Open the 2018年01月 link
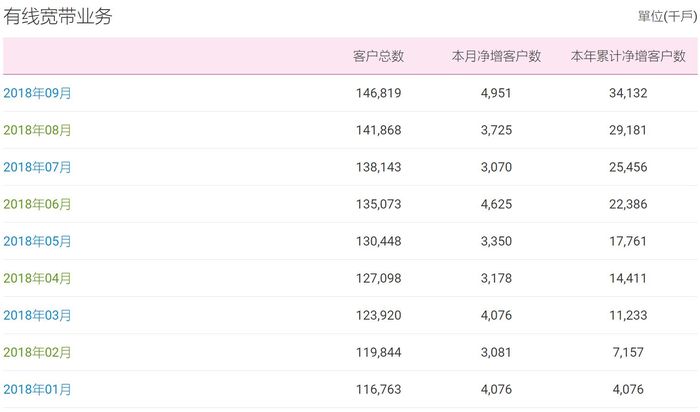The height and width of the screenshot is (412, 700). pos(38,389)
